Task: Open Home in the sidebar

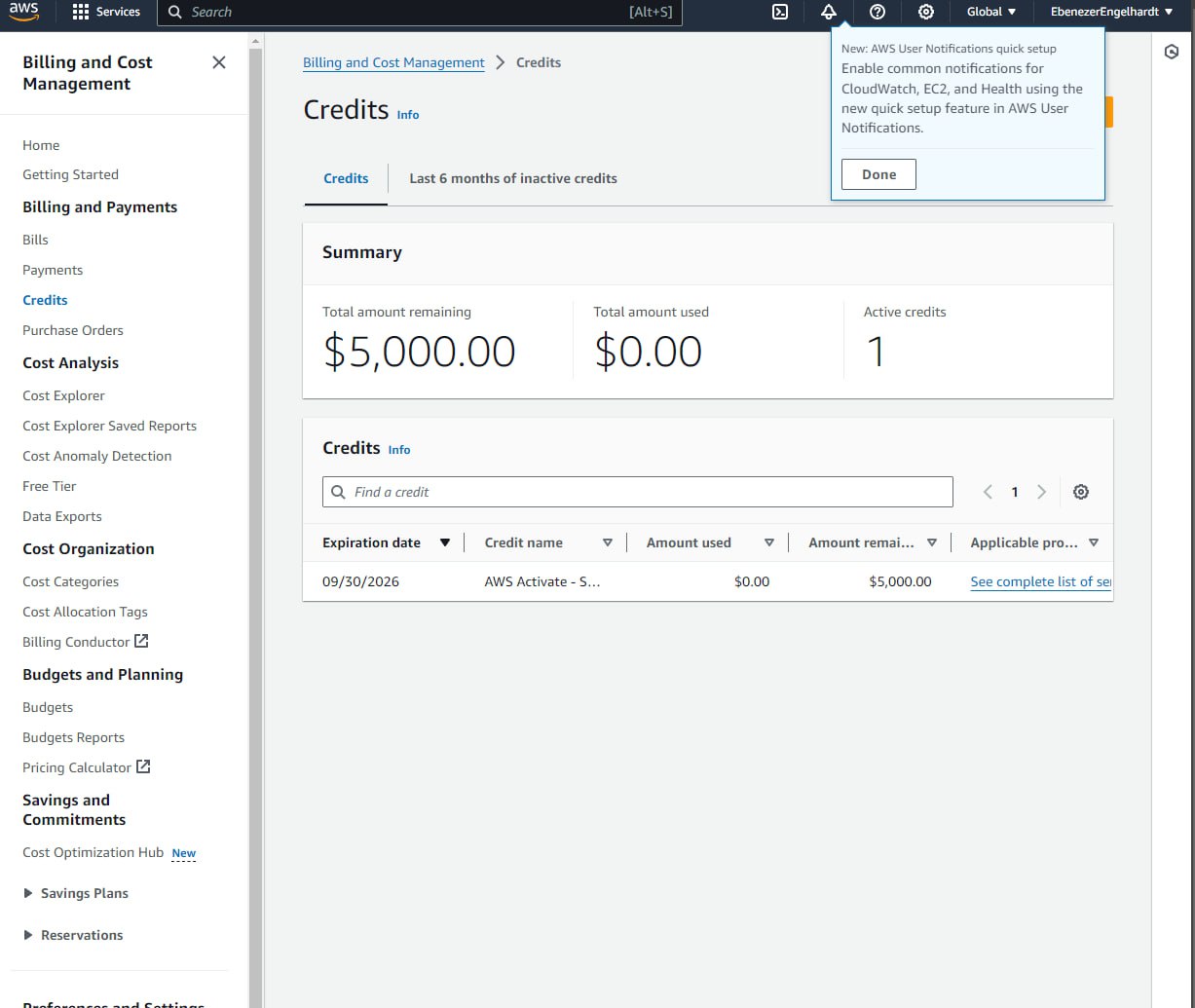Action: (x=41, y=145)
